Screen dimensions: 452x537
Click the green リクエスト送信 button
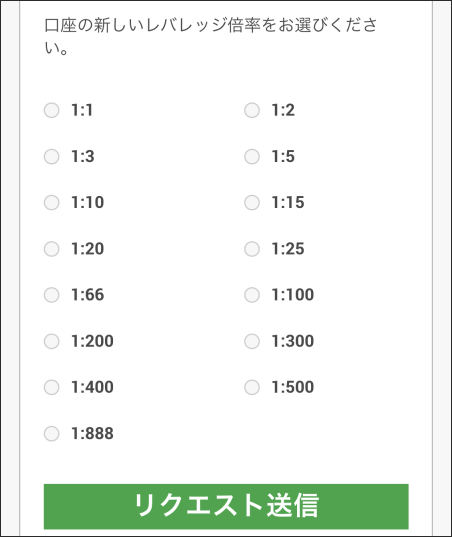[226, 506]
